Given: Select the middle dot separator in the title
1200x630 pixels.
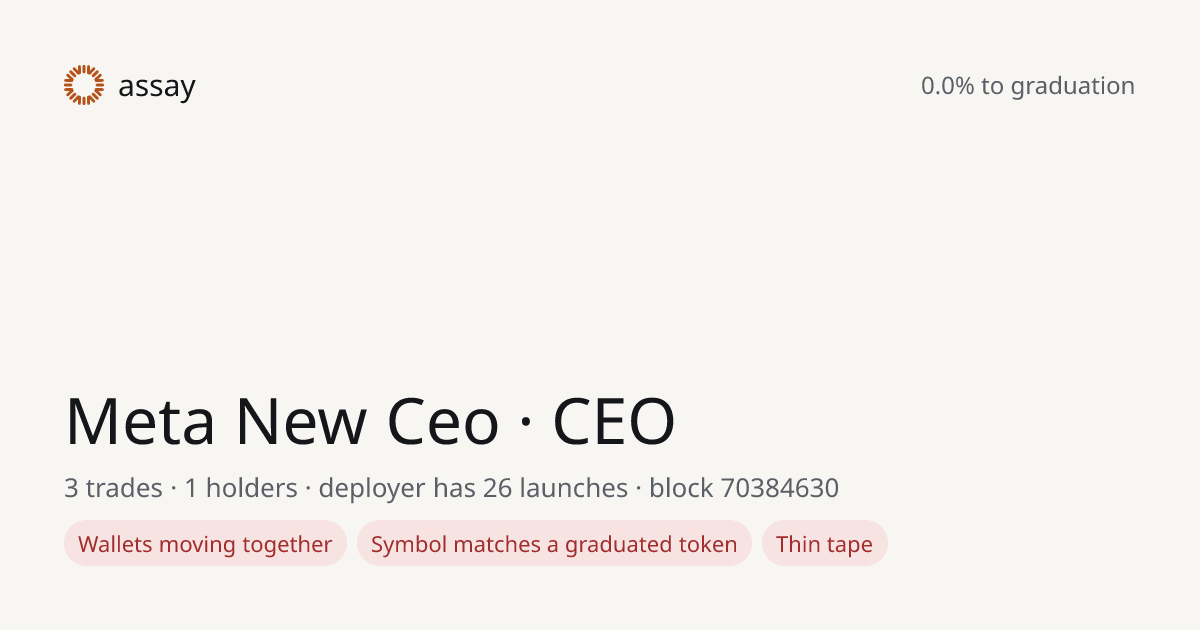Looking at the screenshot, I should tap(526, 423).
